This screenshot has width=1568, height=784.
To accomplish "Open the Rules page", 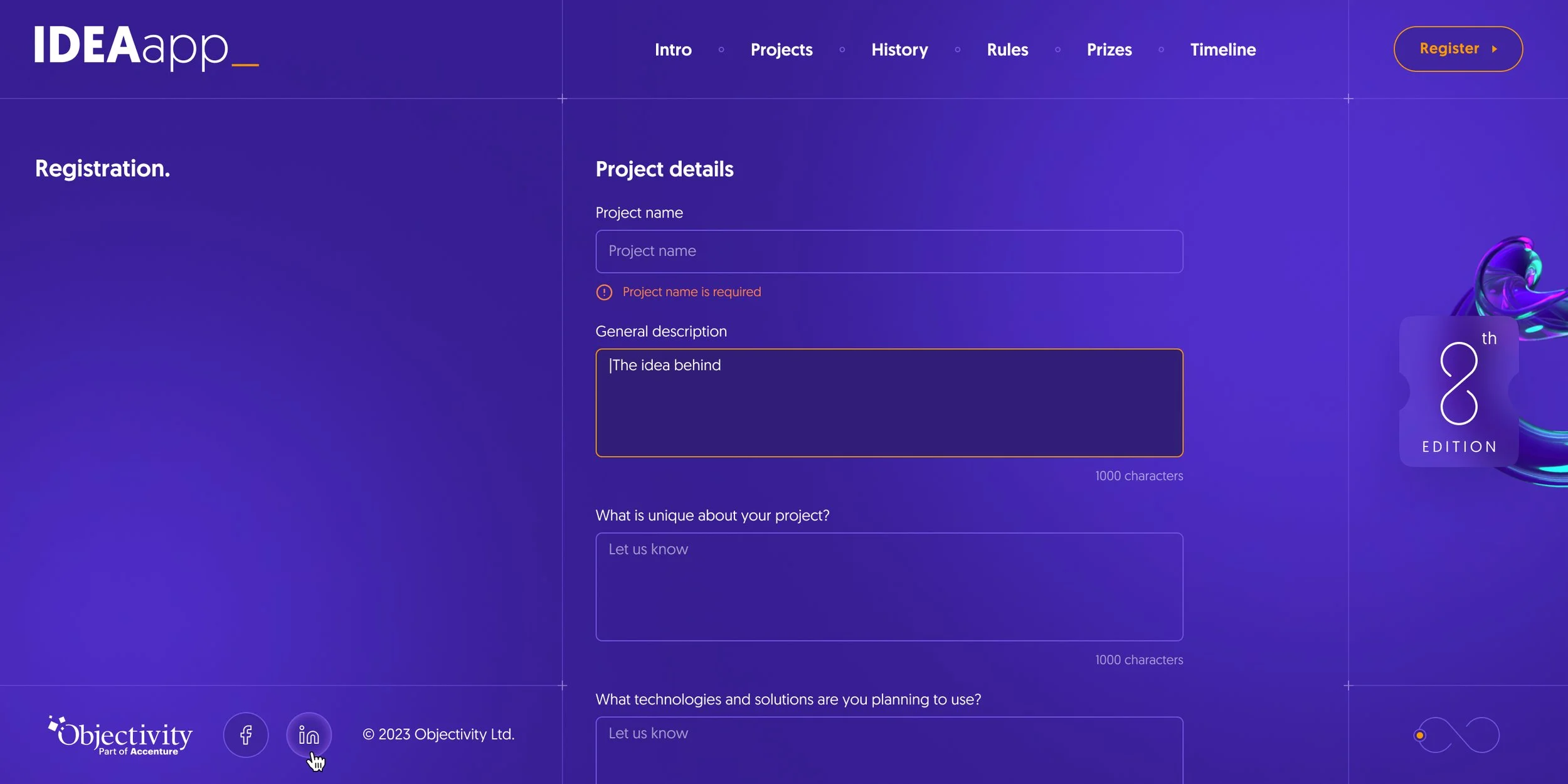I will (1007, 50).
